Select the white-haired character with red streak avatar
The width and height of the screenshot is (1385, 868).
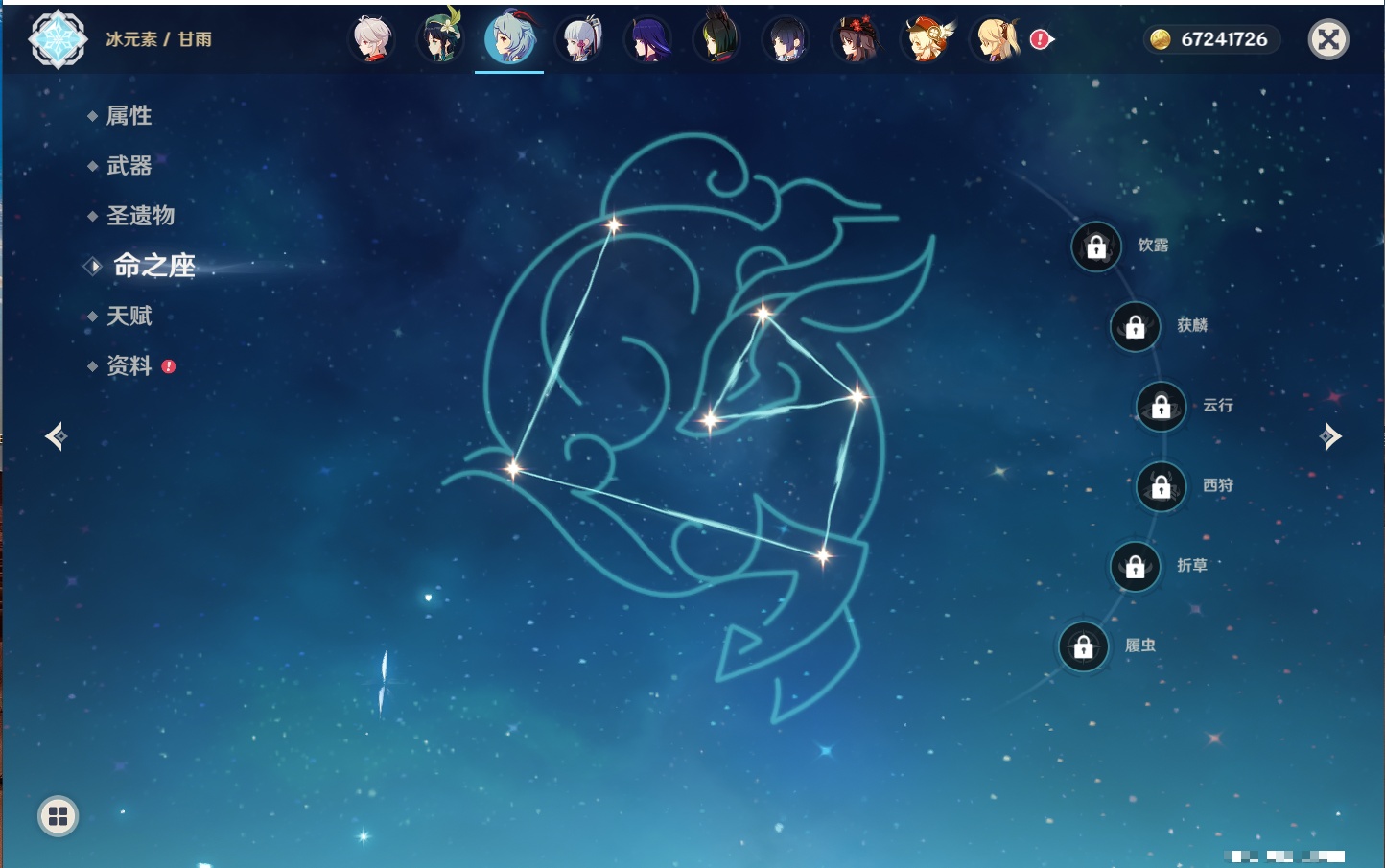click(x=371, y=39)
